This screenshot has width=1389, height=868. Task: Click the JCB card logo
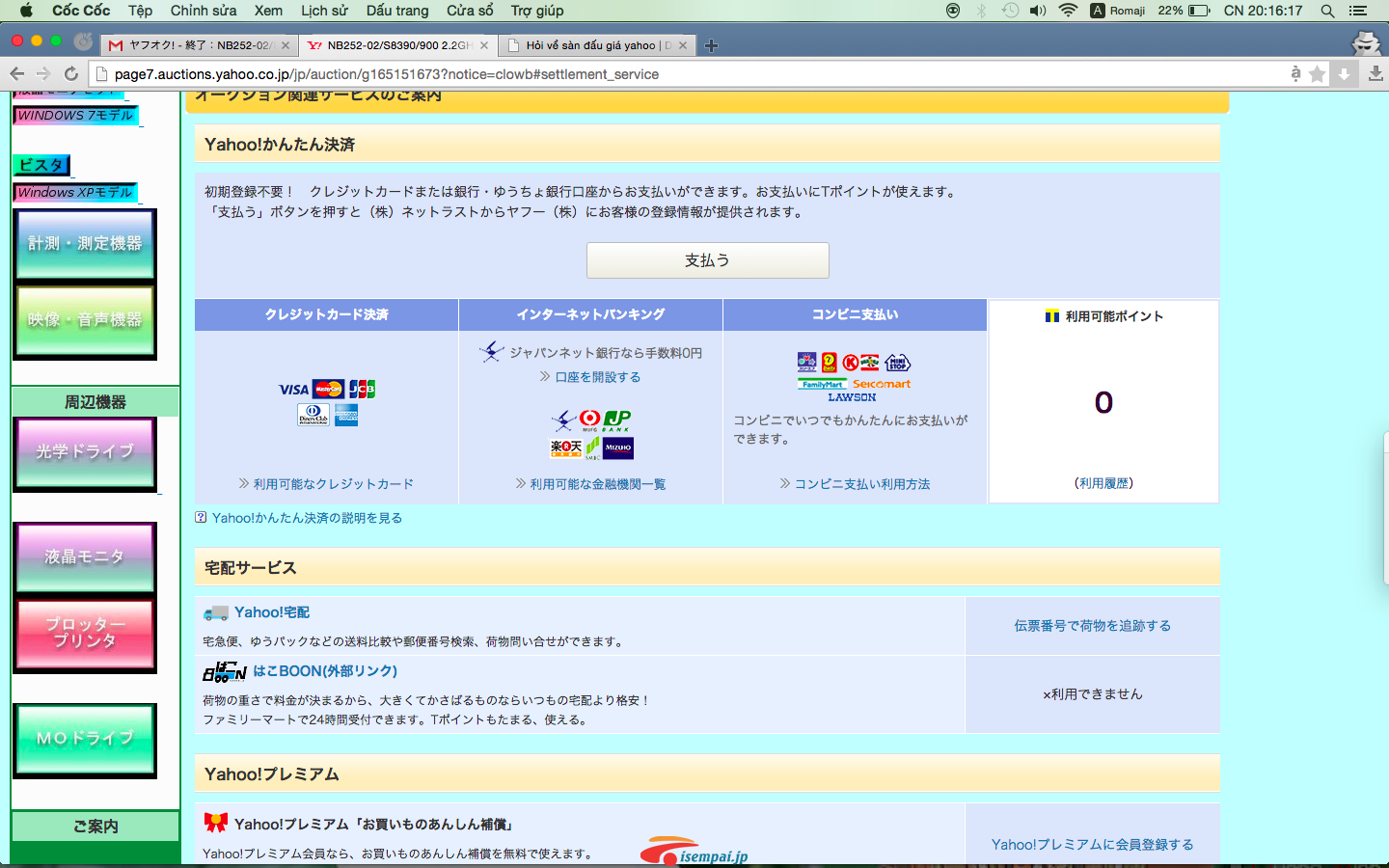click(x=362, y=389)
